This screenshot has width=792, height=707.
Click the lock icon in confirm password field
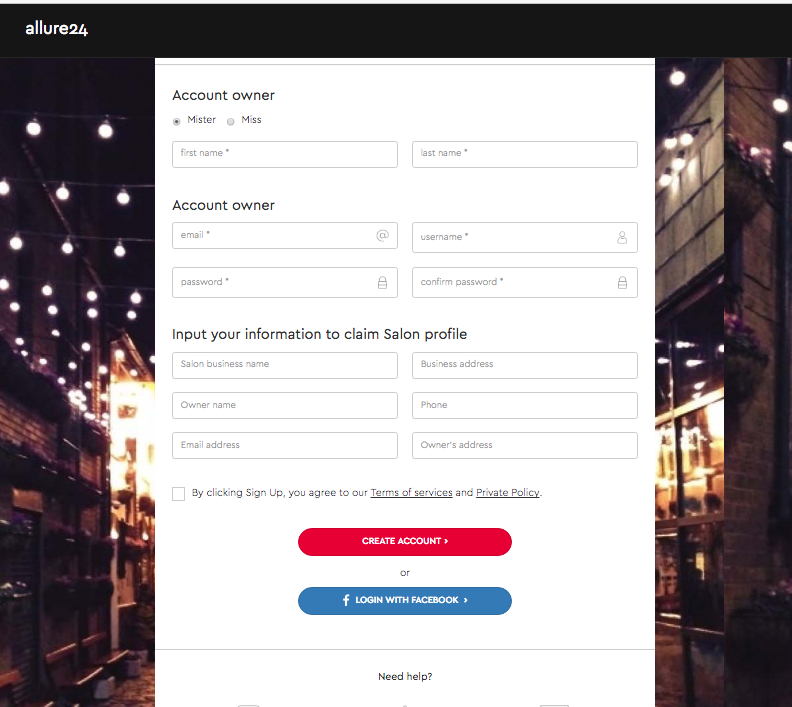pyautogui.click(x=622, y=283)
